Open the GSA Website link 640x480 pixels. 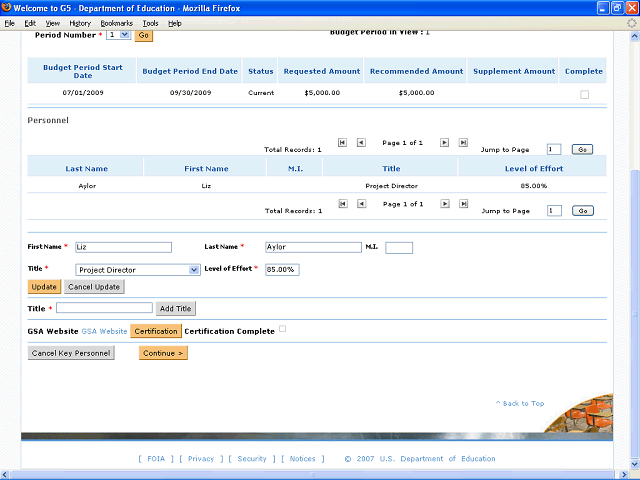coord(104,331)
